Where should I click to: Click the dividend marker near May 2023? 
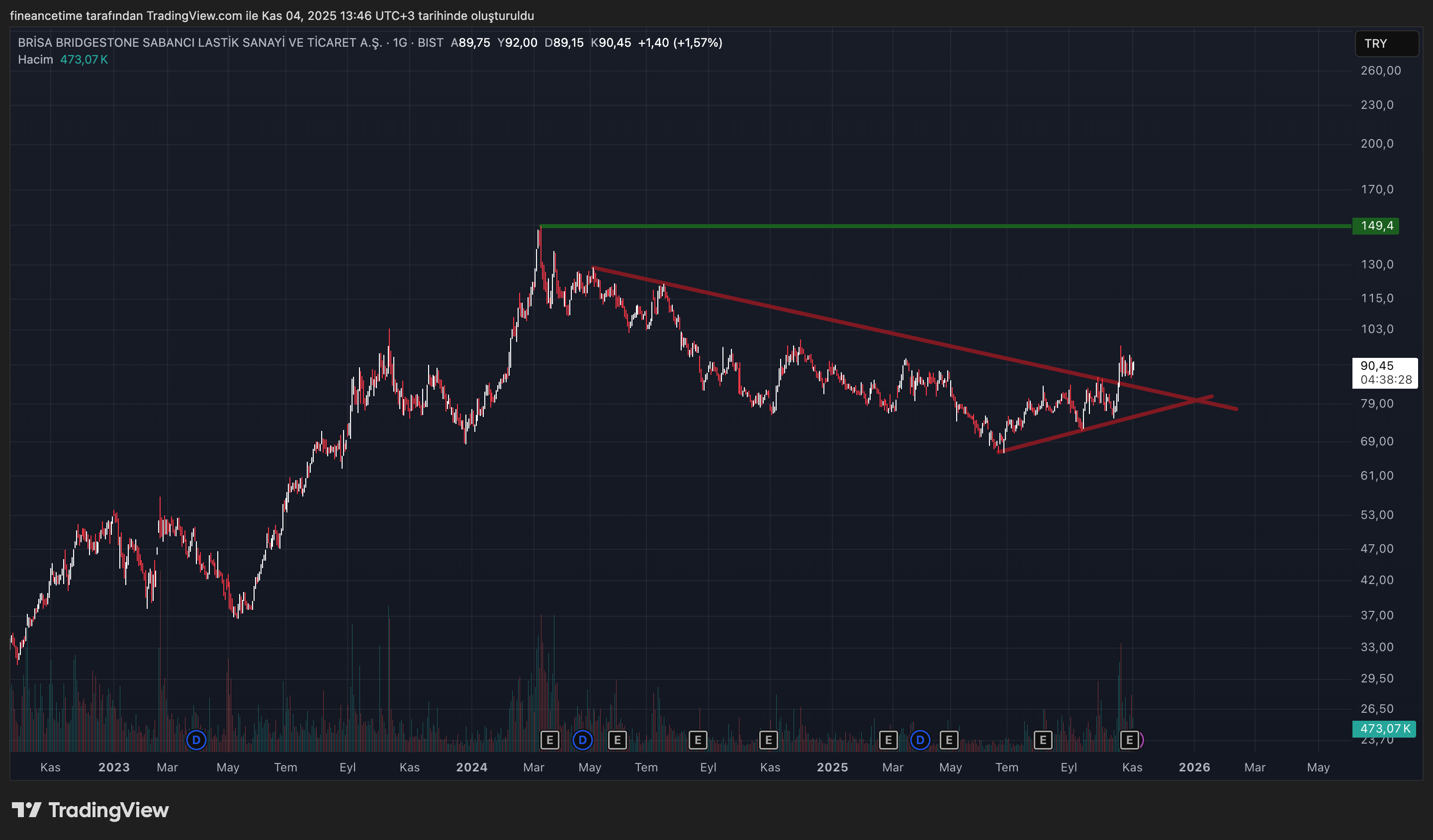pyautogui.click(x=196, y=740)
